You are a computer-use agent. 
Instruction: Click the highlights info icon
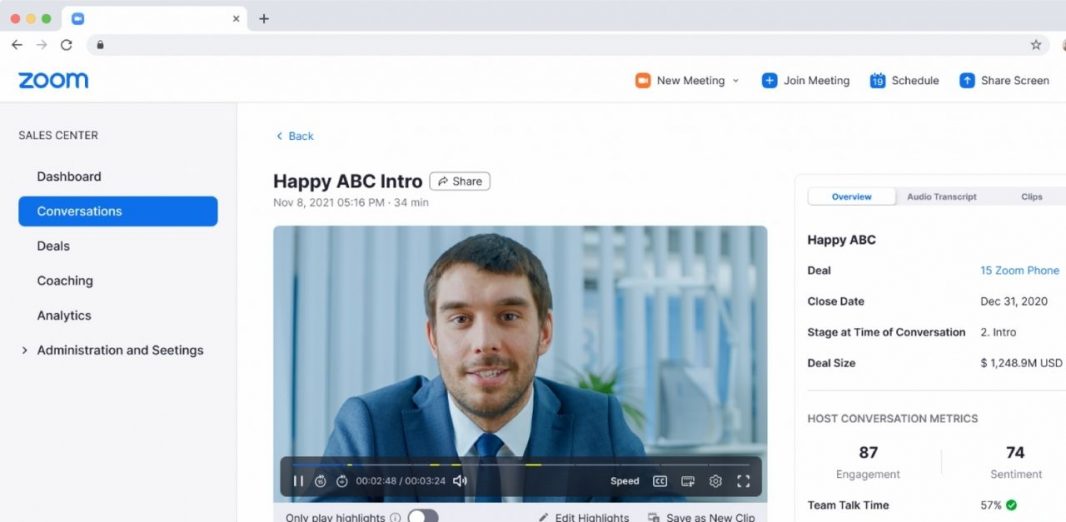pos(395,518)
